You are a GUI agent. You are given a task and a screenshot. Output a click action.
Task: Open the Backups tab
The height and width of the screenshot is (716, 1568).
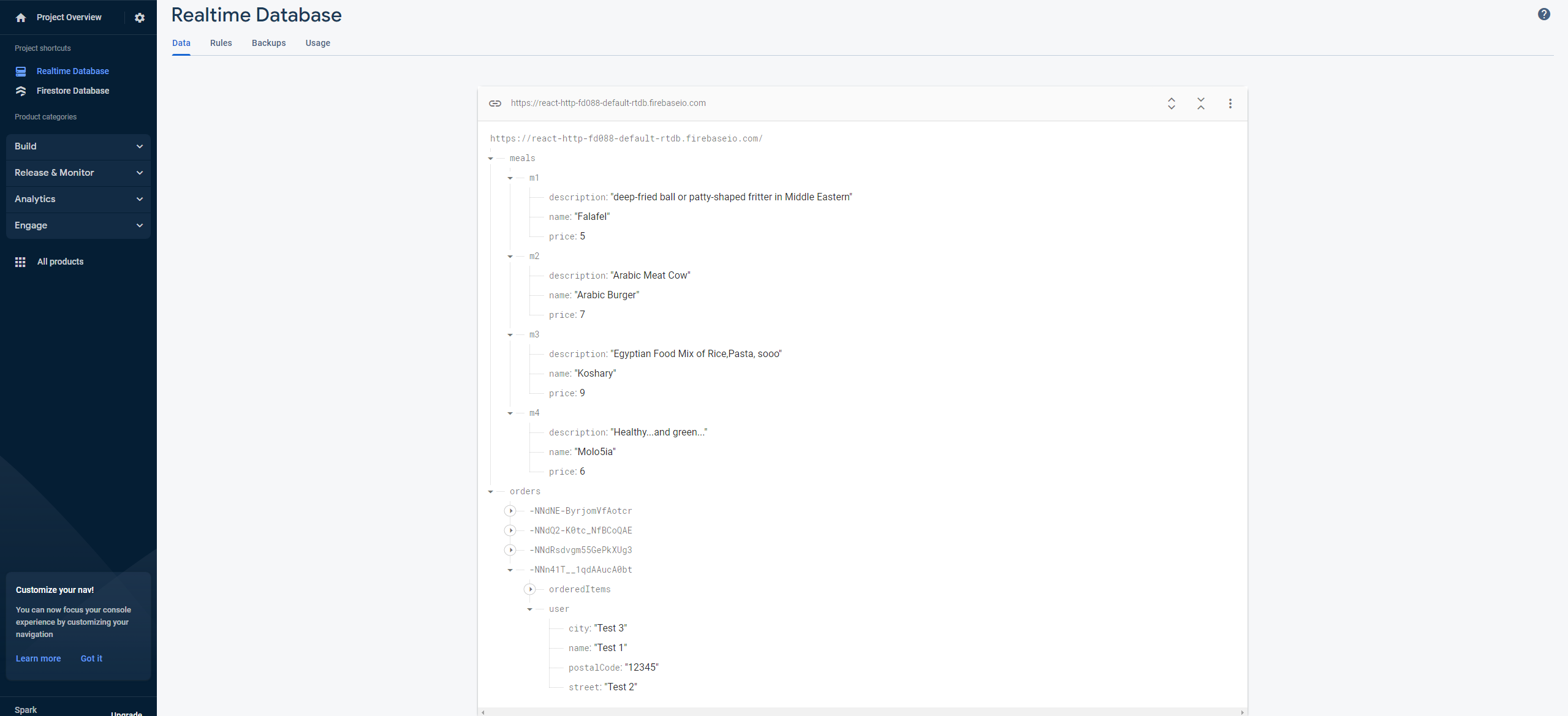[268, 43]
